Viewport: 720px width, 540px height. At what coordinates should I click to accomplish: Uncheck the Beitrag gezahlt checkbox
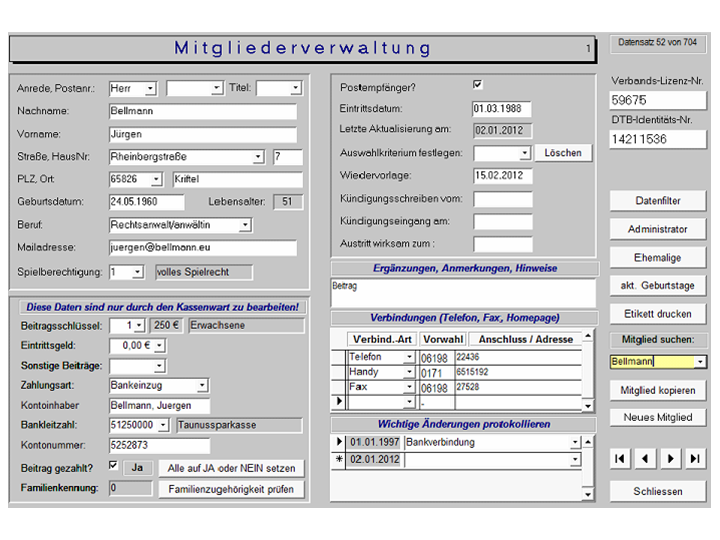[113, 466]
